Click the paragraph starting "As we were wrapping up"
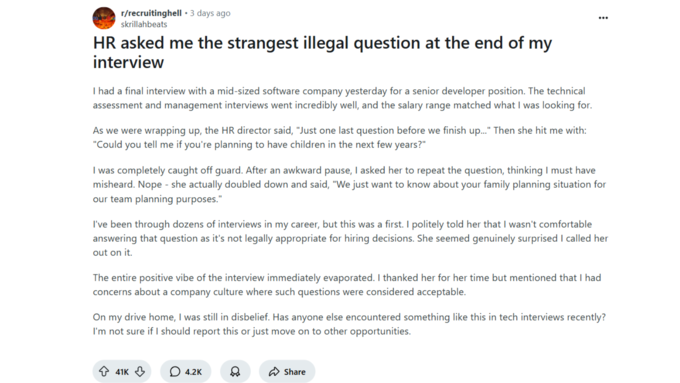 click(340, 137)
